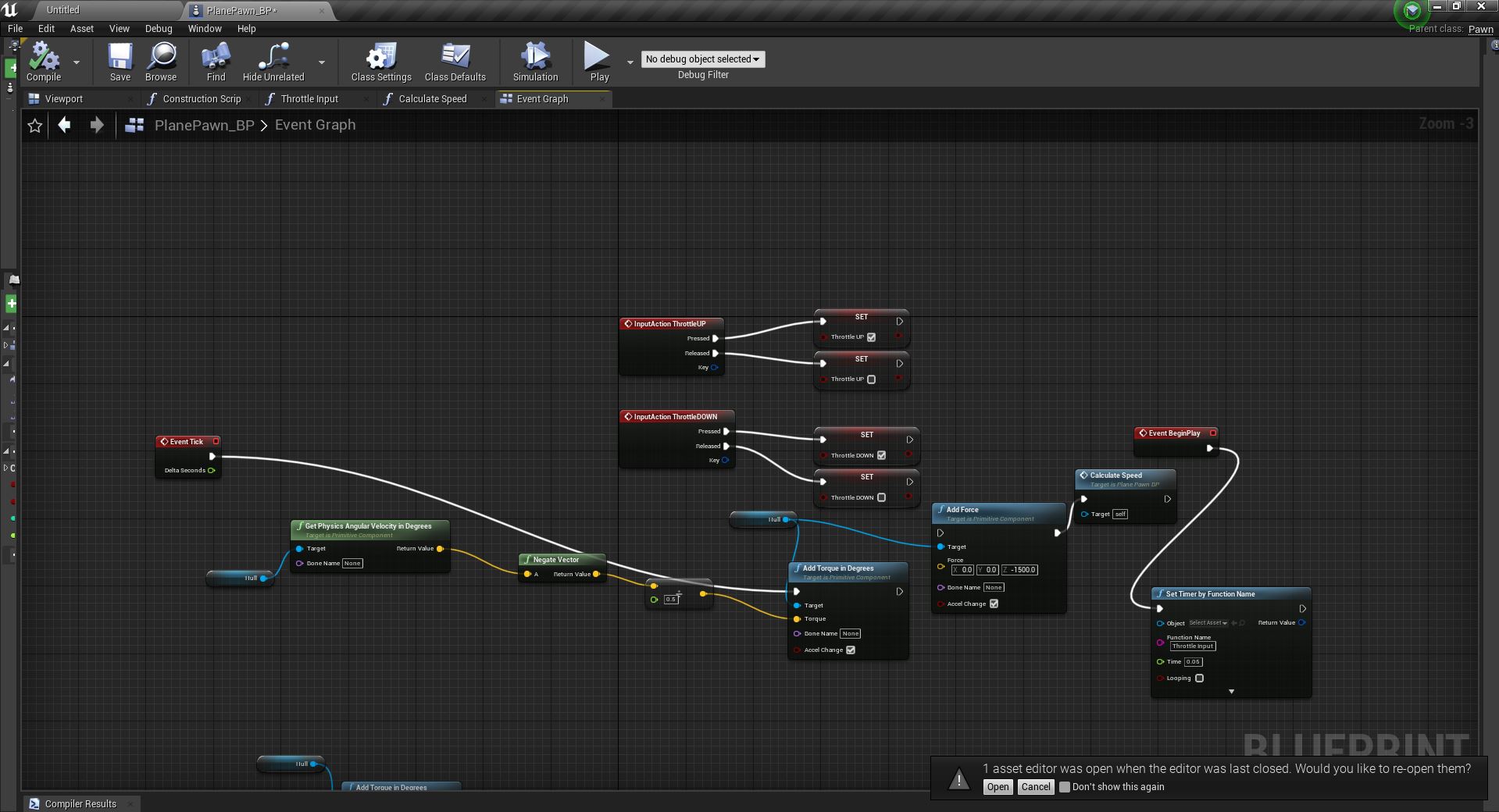The width and height of the screenshot is (1499, 812).
Task: Open Class Settings
Action: pyautogui.click(x=381, y=62)
